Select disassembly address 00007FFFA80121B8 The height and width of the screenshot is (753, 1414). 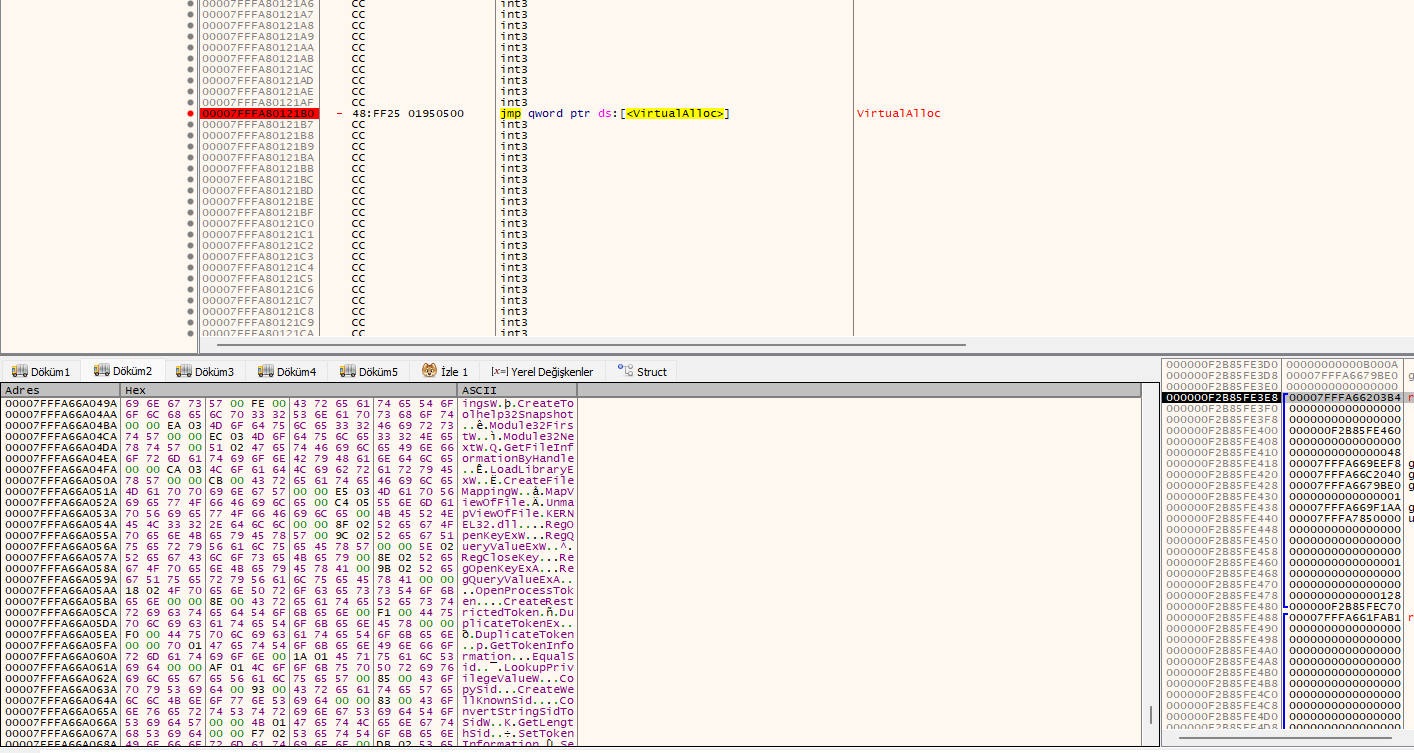pos(258,136)
